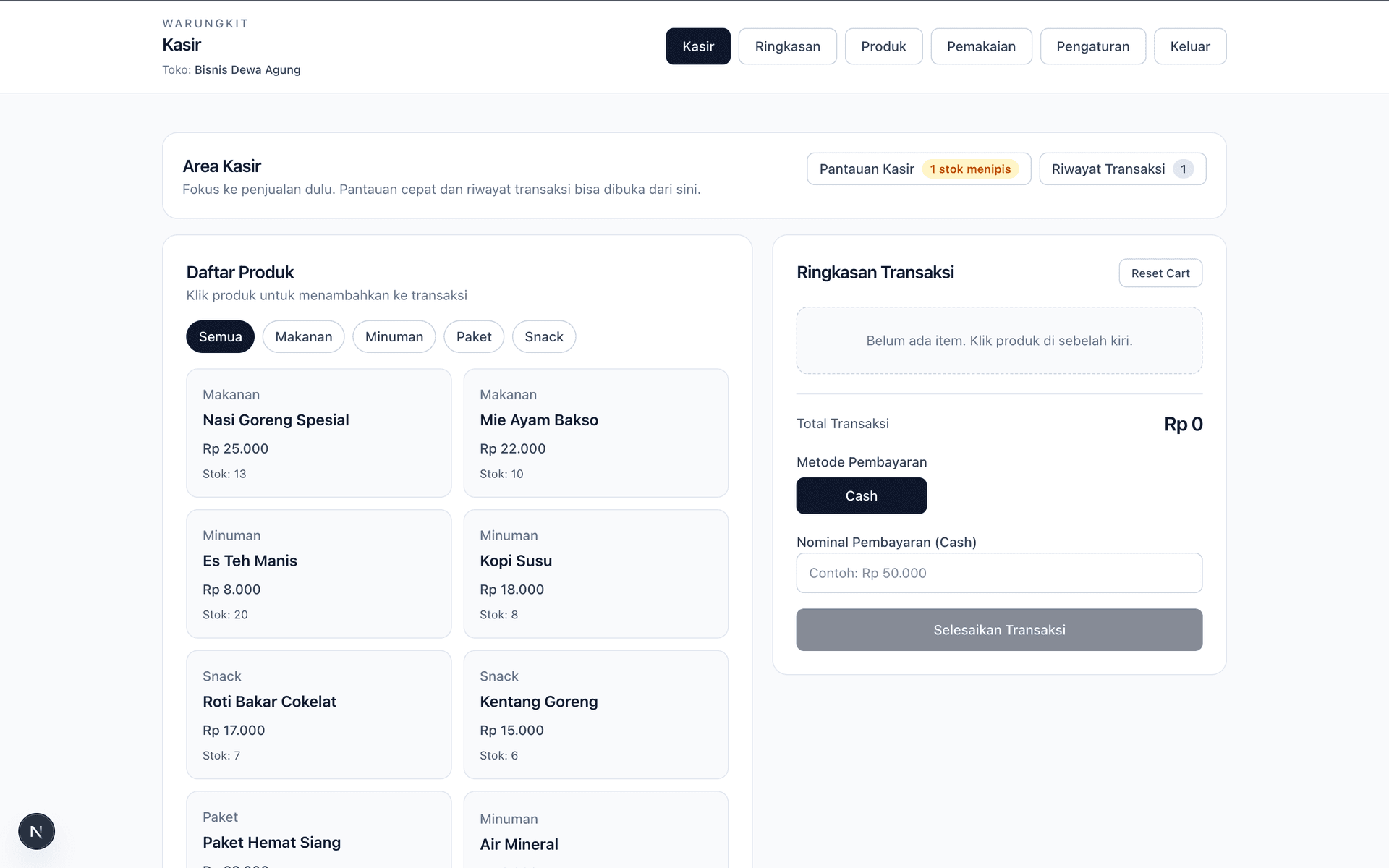The image size is (1389, 868).
Task: Click the 'Area Kasir' heading
Action: [x=221, y=166]
